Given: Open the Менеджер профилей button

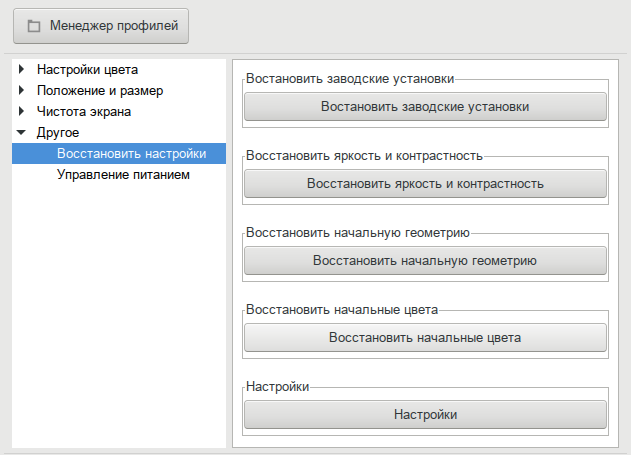Looking at the screenshot, I should point(101,26).
